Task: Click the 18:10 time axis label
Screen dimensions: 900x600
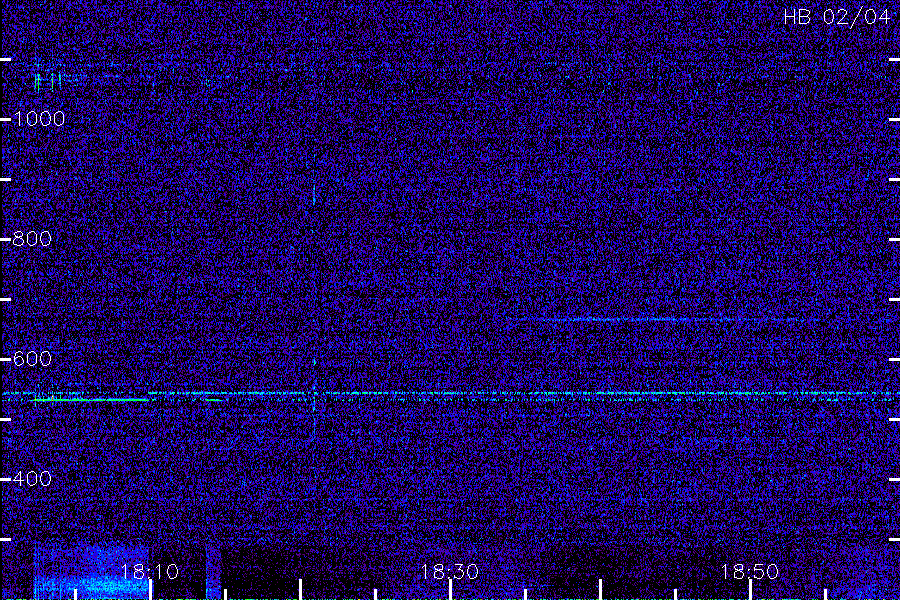Action: point(150,572)
